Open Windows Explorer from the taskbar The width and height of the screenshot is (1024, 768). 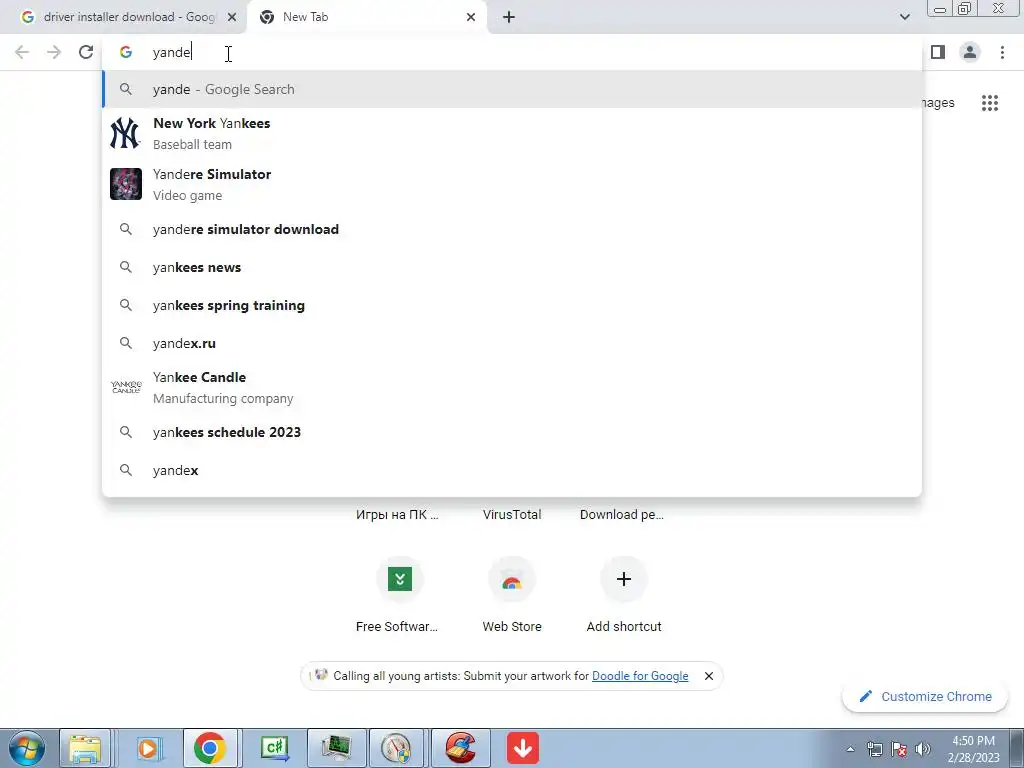click(x=85, y=748)
